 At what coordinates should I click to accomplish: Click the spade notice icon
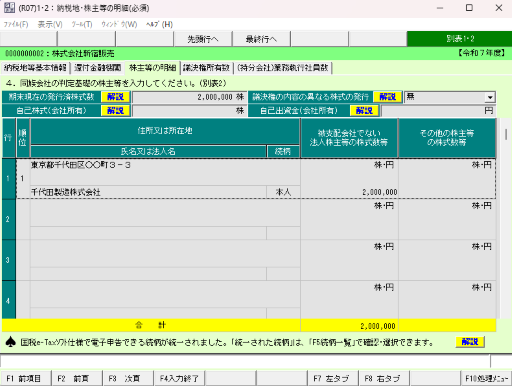pyautogui.click(x=11, y=342)
